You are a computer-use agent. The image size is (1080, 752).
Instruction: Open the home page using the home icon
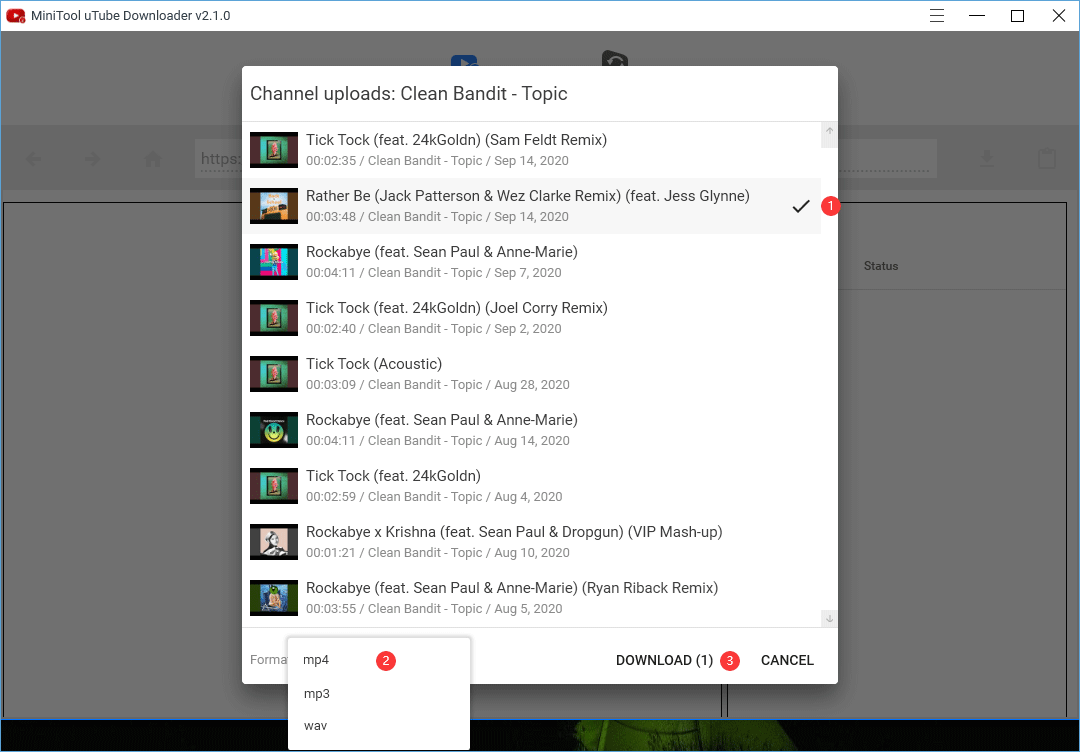[151, 158]
